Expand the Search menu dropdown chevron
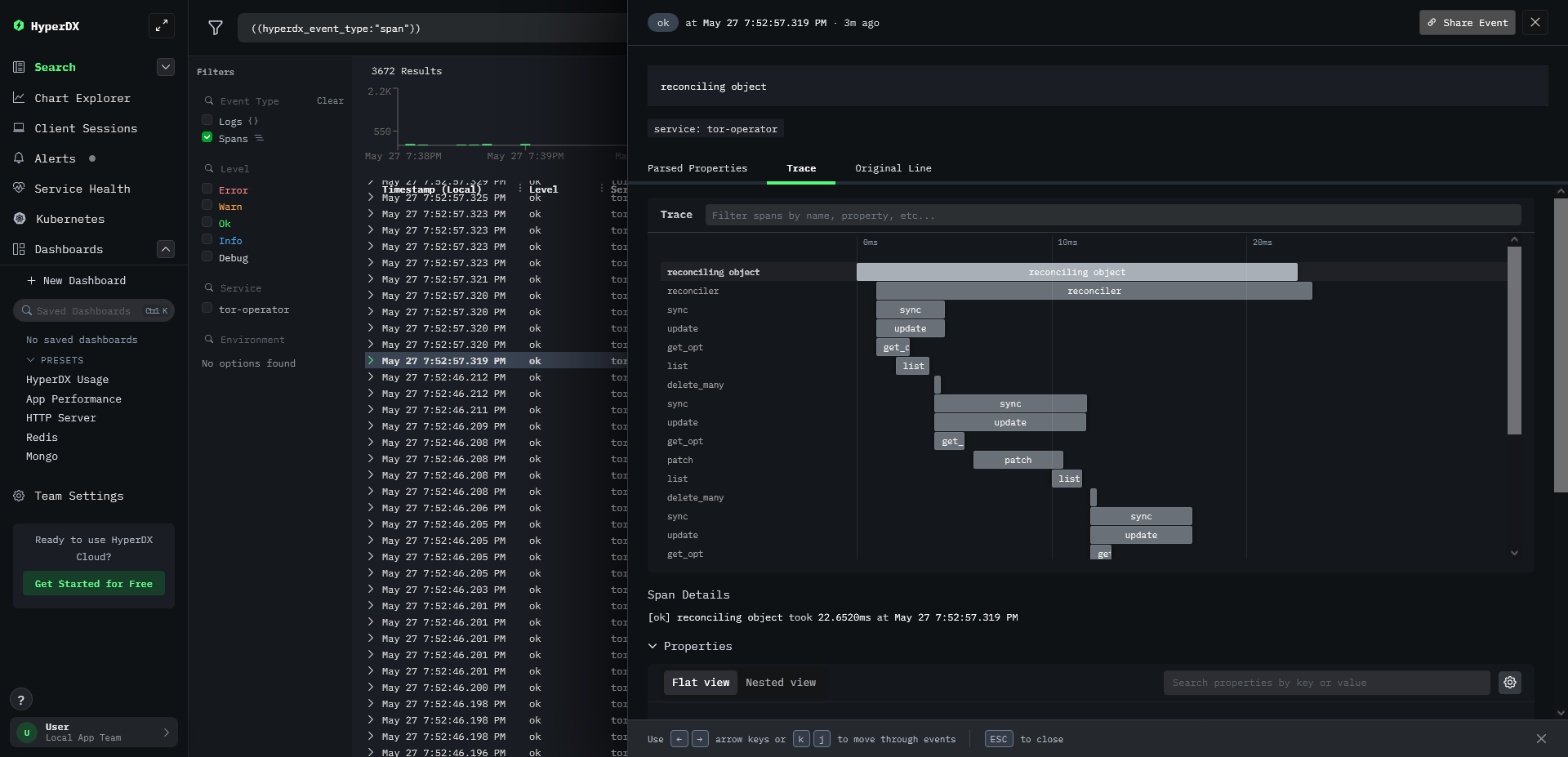The width and height of the screenshot is (1568, 757). pos(166,67)
